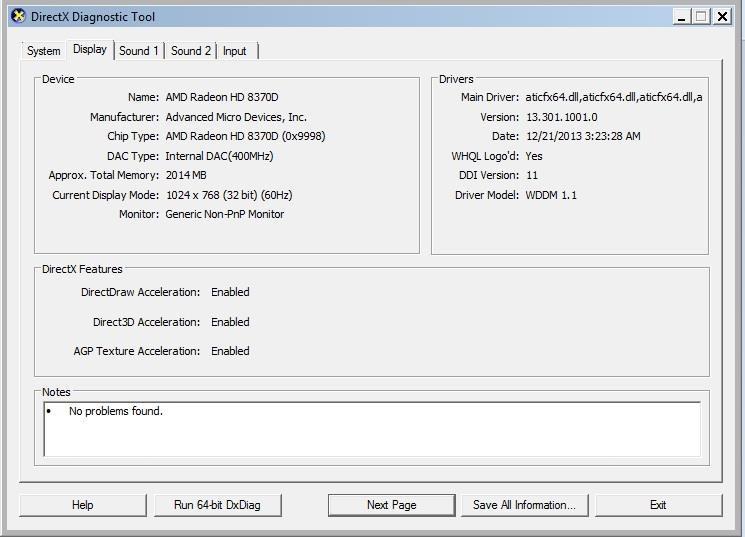Click WHQL Logo'd value 'Yes'
This screenshot has width=745, height=537.
tap(534, 156)
